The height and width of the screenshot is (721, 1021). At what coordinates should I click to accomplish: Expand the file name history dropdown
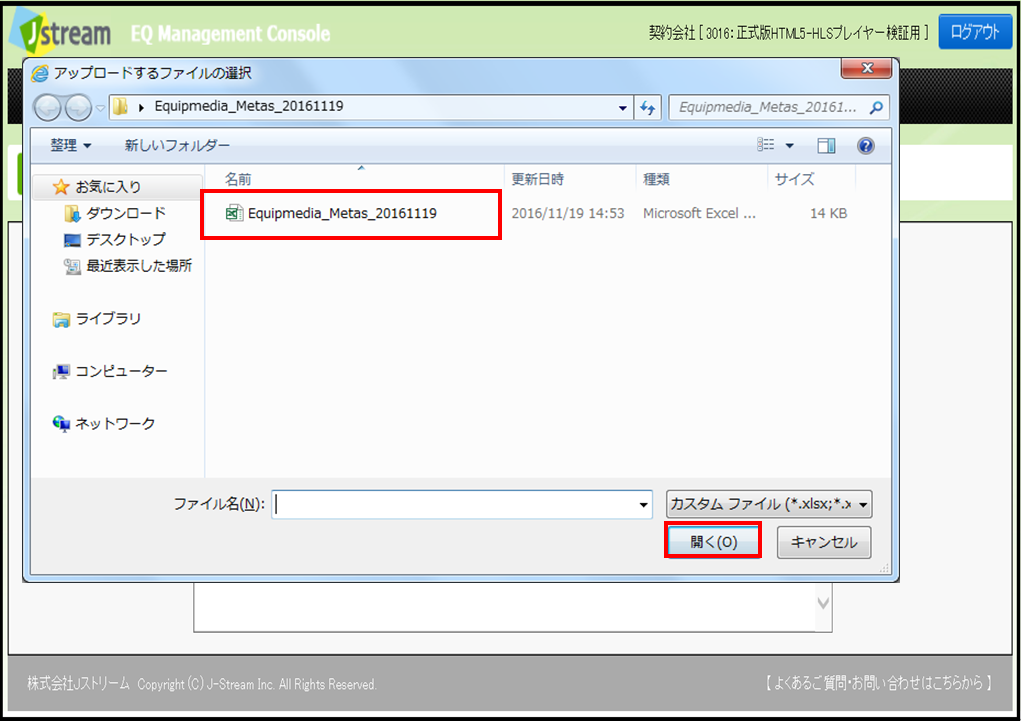(x=644, y=505)
